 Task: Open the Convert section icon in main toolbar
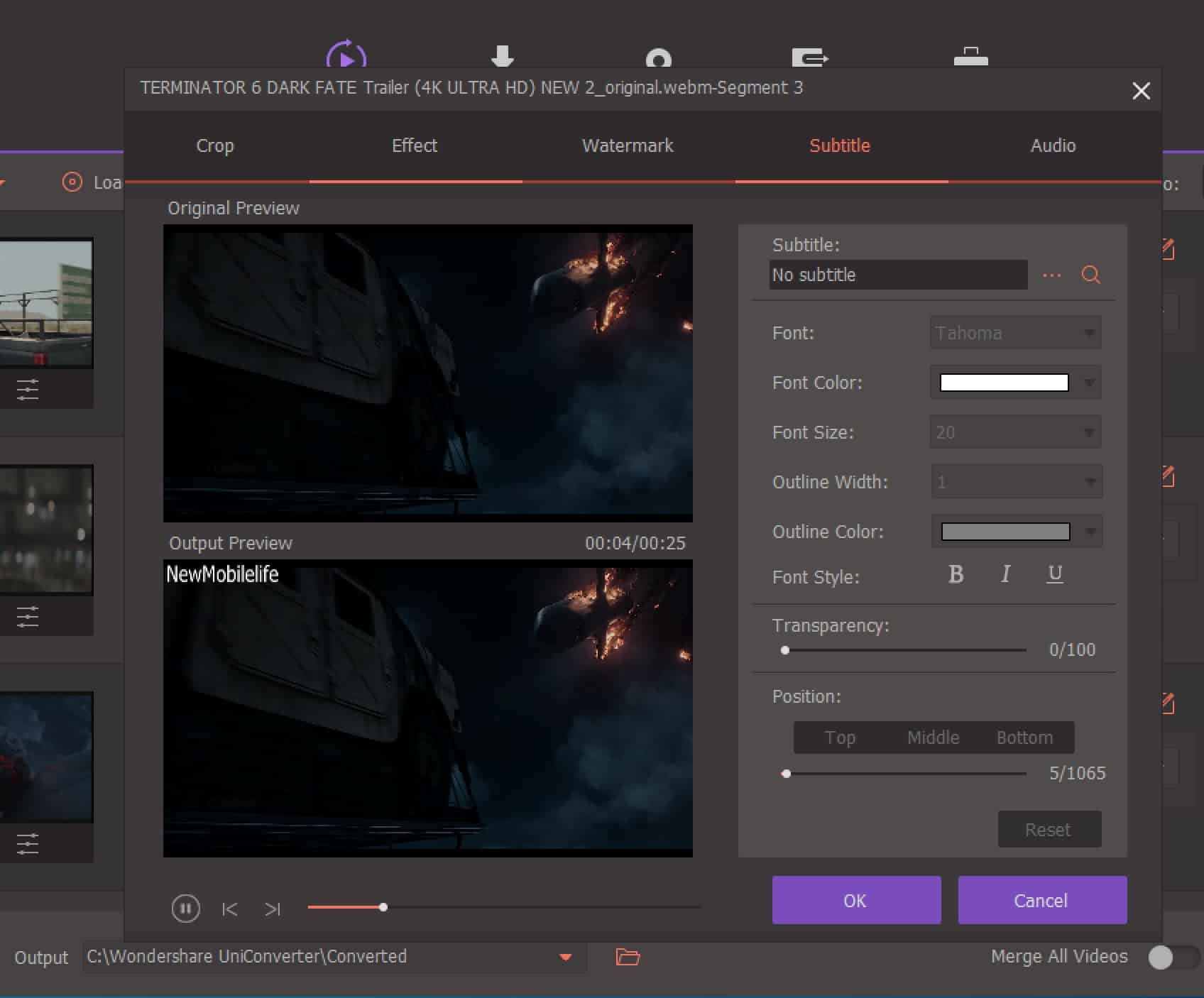[346, 54]
